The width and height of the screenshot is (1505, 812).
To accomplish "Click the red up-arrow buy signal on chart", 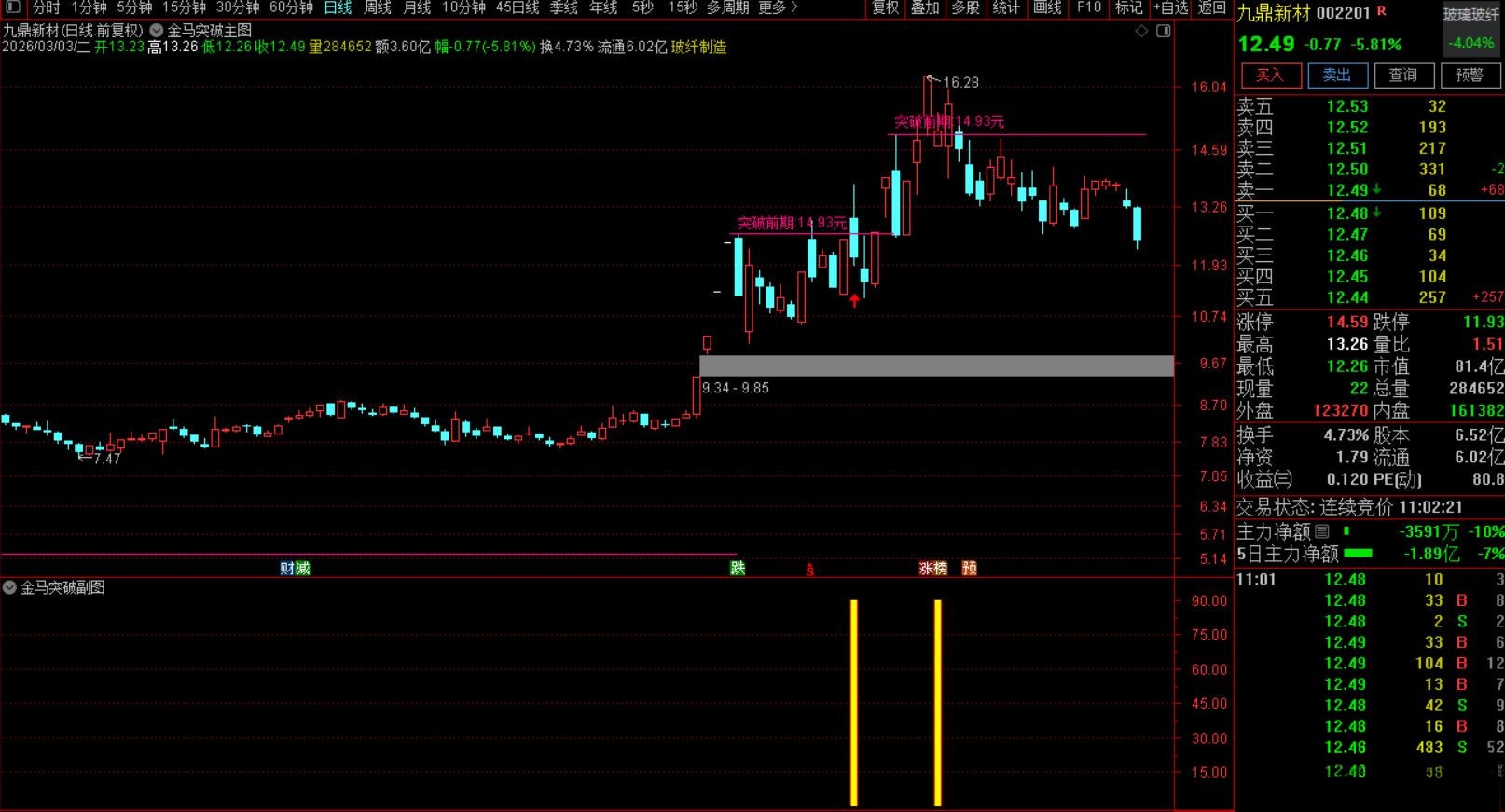I will coord(854,300).
